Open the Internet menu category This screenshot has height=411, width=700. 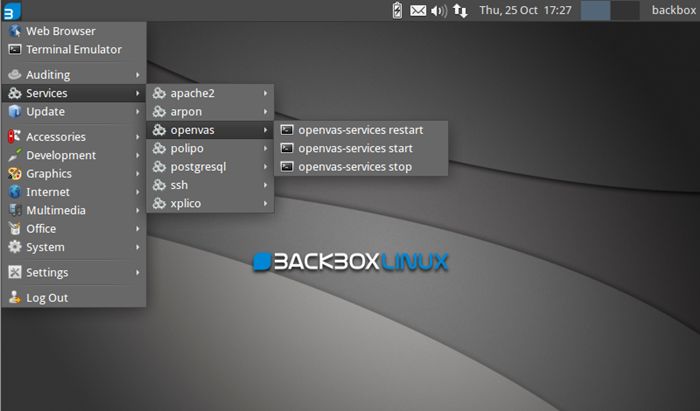(x=74, y=191)
